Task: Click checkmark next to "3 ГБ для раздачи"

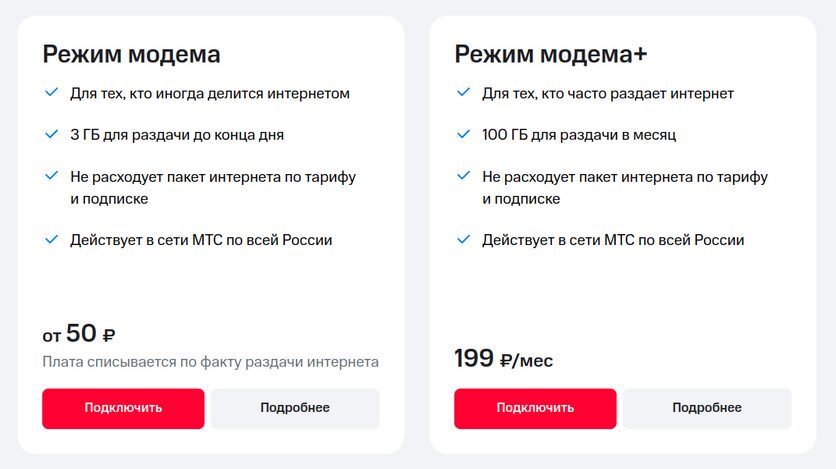Action: coord(51,134)
